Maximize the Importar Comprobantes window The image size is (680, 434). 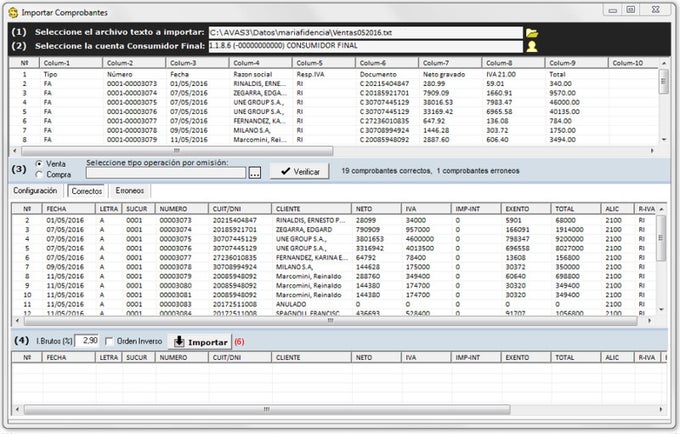click(631, 10)
